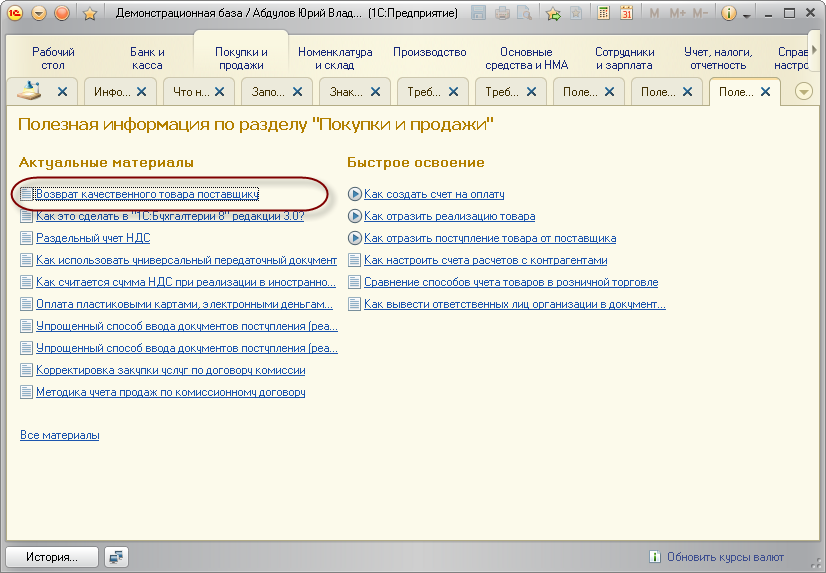Document icon beside Методика учета продаж
This screenshot has height=573, width=826.
pyautogui.click(x=26, y=392)
